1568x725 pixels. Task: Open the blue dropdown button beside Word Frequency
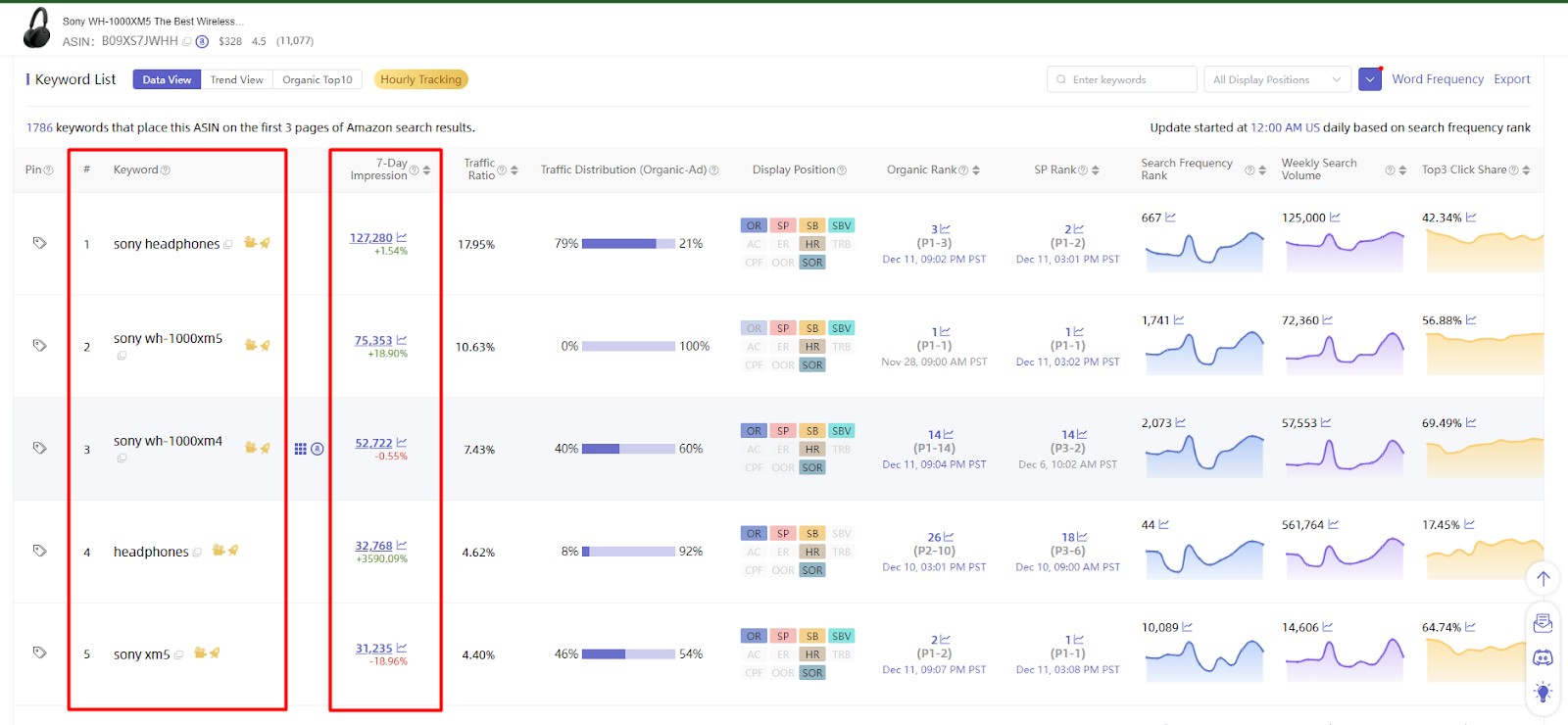(1370, 79)
